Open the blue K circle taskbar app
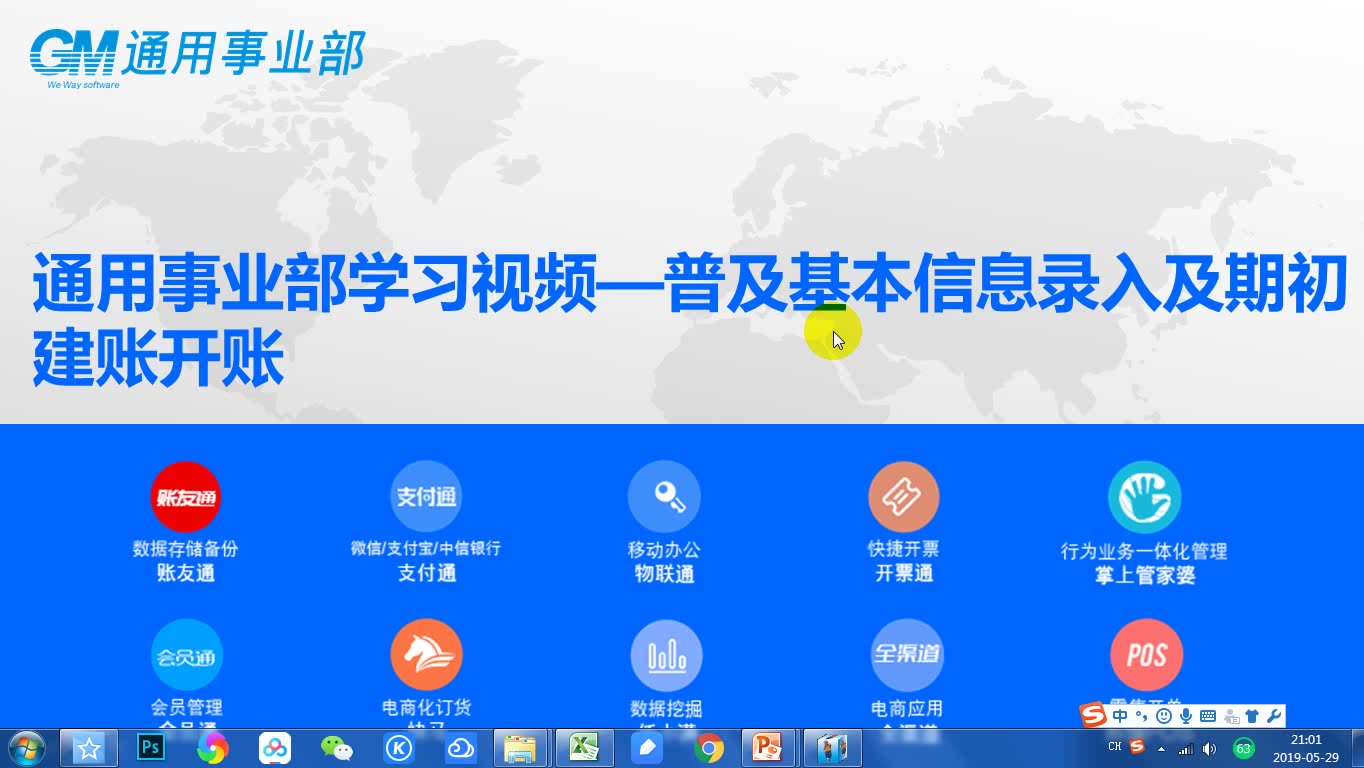1364x768 pixels. 398,748
